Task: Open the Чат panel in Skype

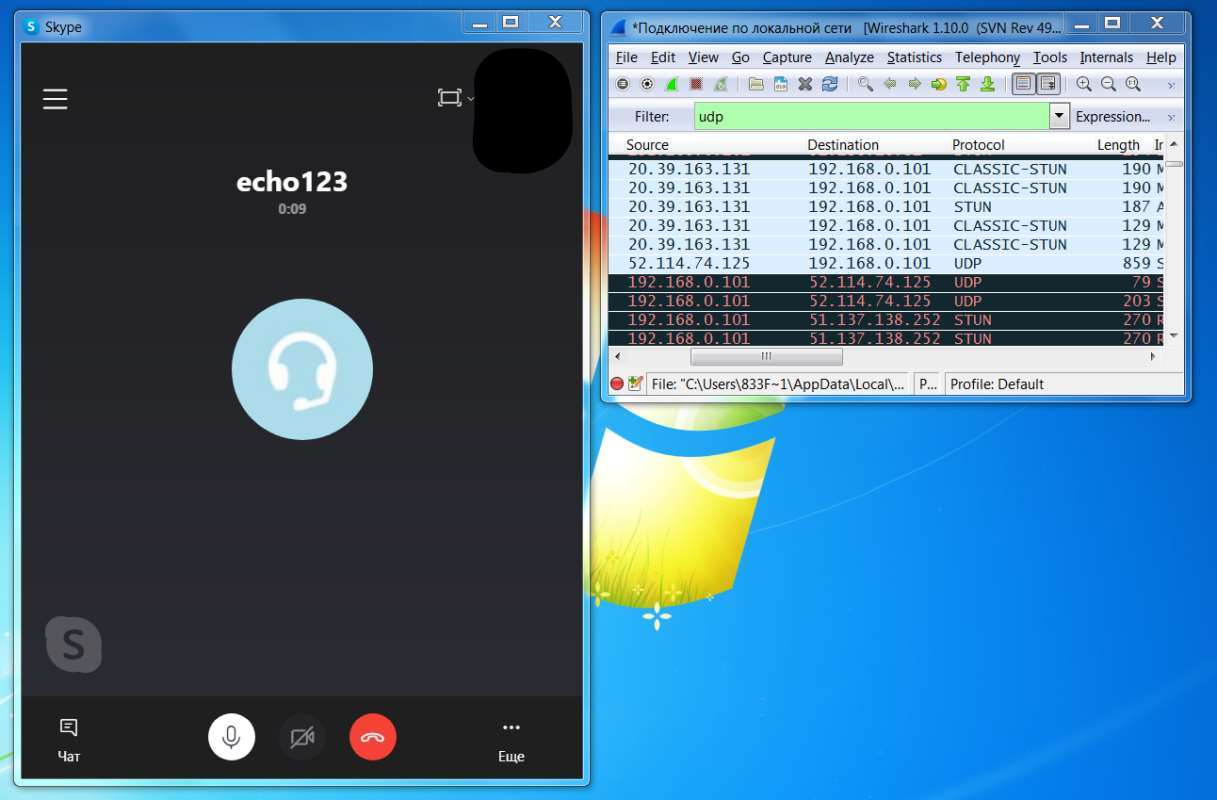Action: [x=68, y=739]
